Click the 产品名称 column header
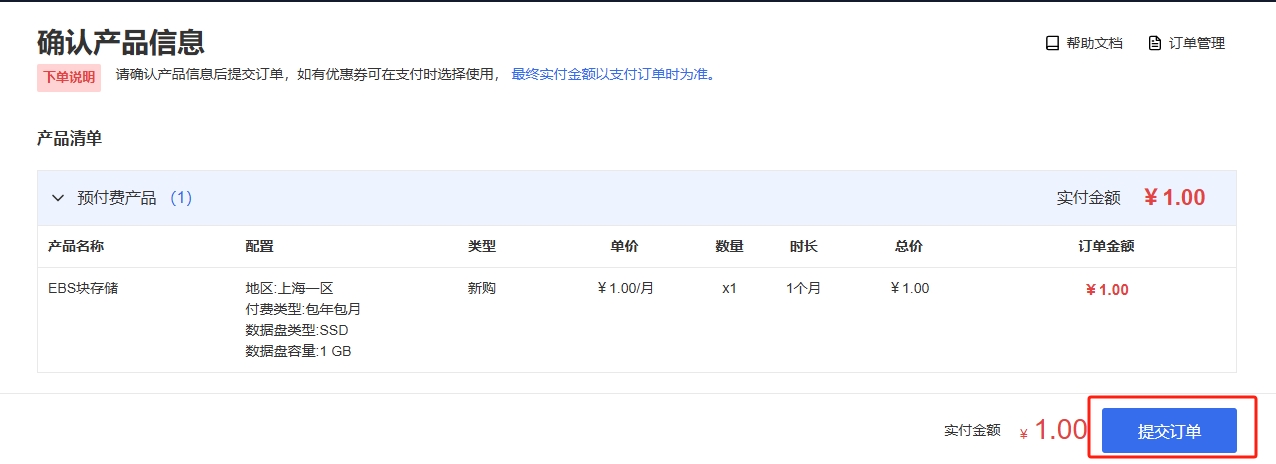This screenshot has height=464, width=1276. pos(76,246)
